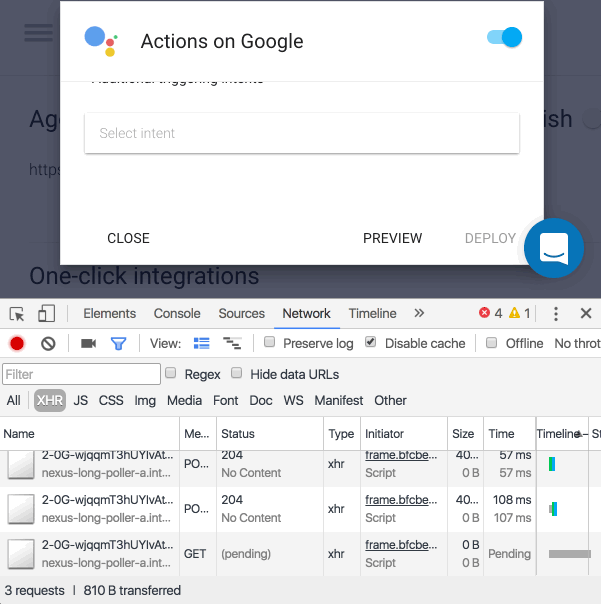Select the All filter type
The height and width of the screenshot is (604, 601).
click(x=13, y=401)
